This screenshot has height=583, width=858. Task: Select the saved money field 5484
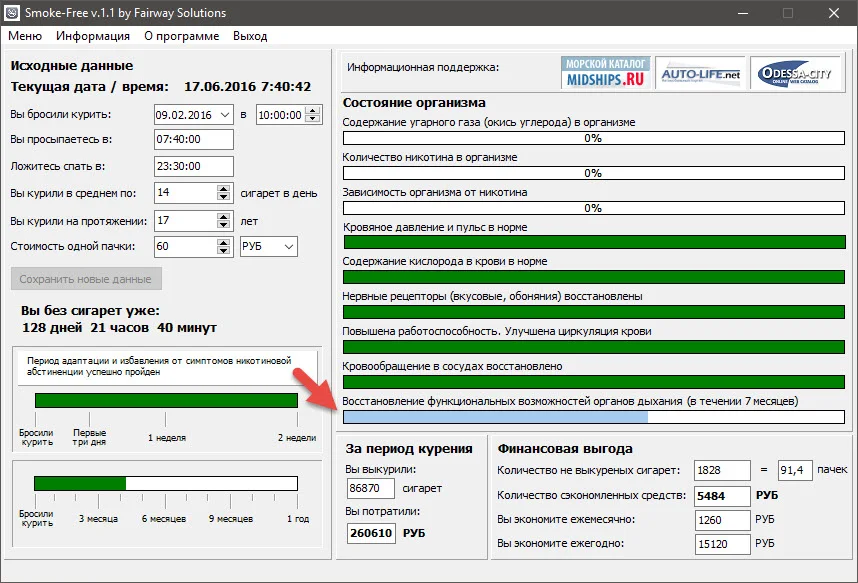pyautogui.click(x=723, y=495)
